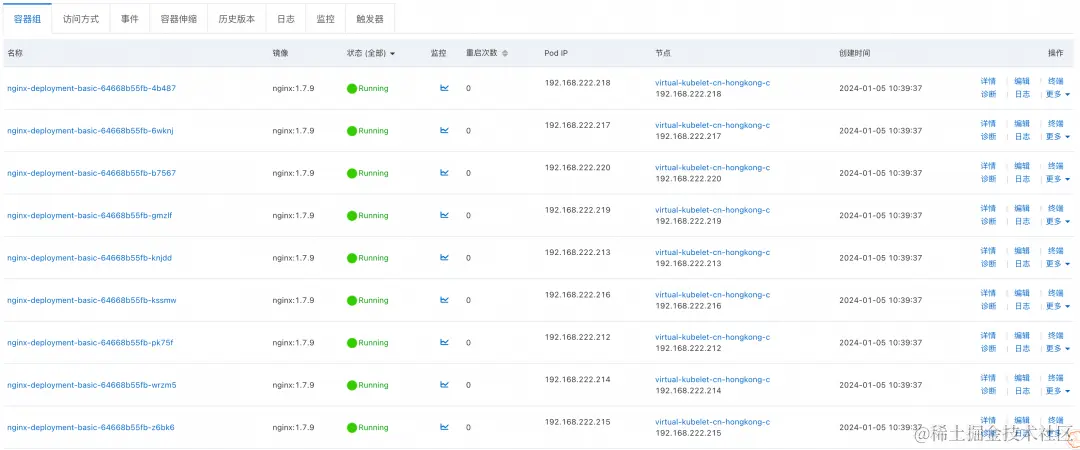Open pod nginx-deployment-basic-64668b55fb-pk75f
Viewport: 1080px width, 450px height.
[90, 342]
